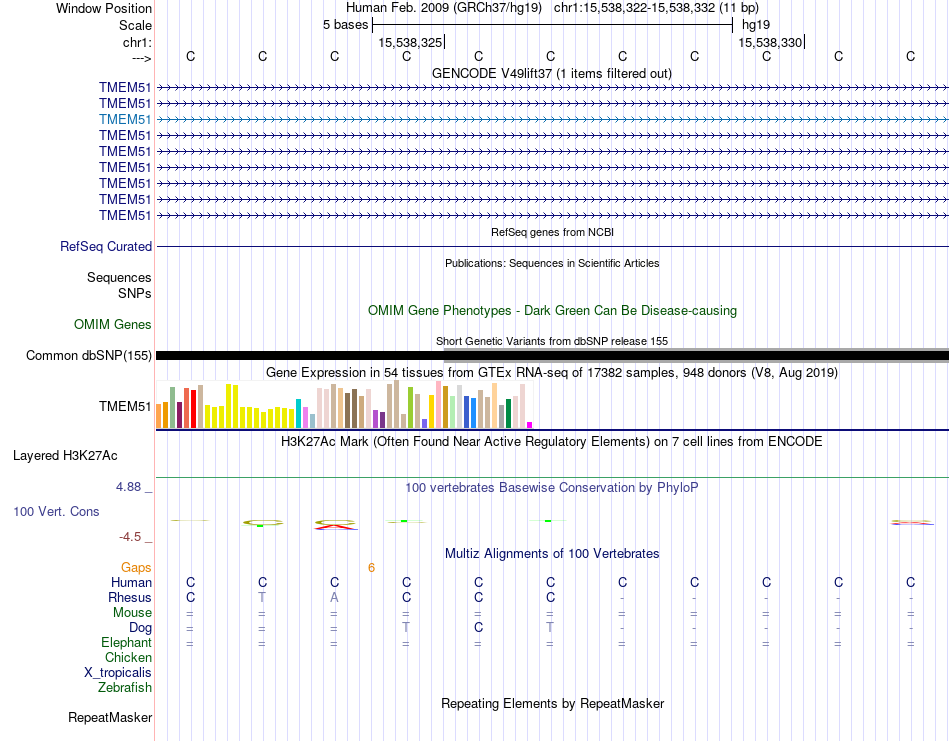Viewport: 950px width, 741px height.
Task: Select the light-blue highlighted TMEM51 transcript label
Action: coord(125,119)
